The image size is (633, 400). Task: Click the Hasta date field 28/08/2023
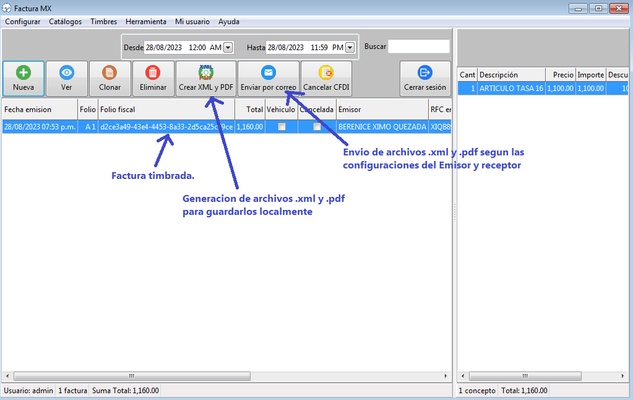(x=286, y=48)
